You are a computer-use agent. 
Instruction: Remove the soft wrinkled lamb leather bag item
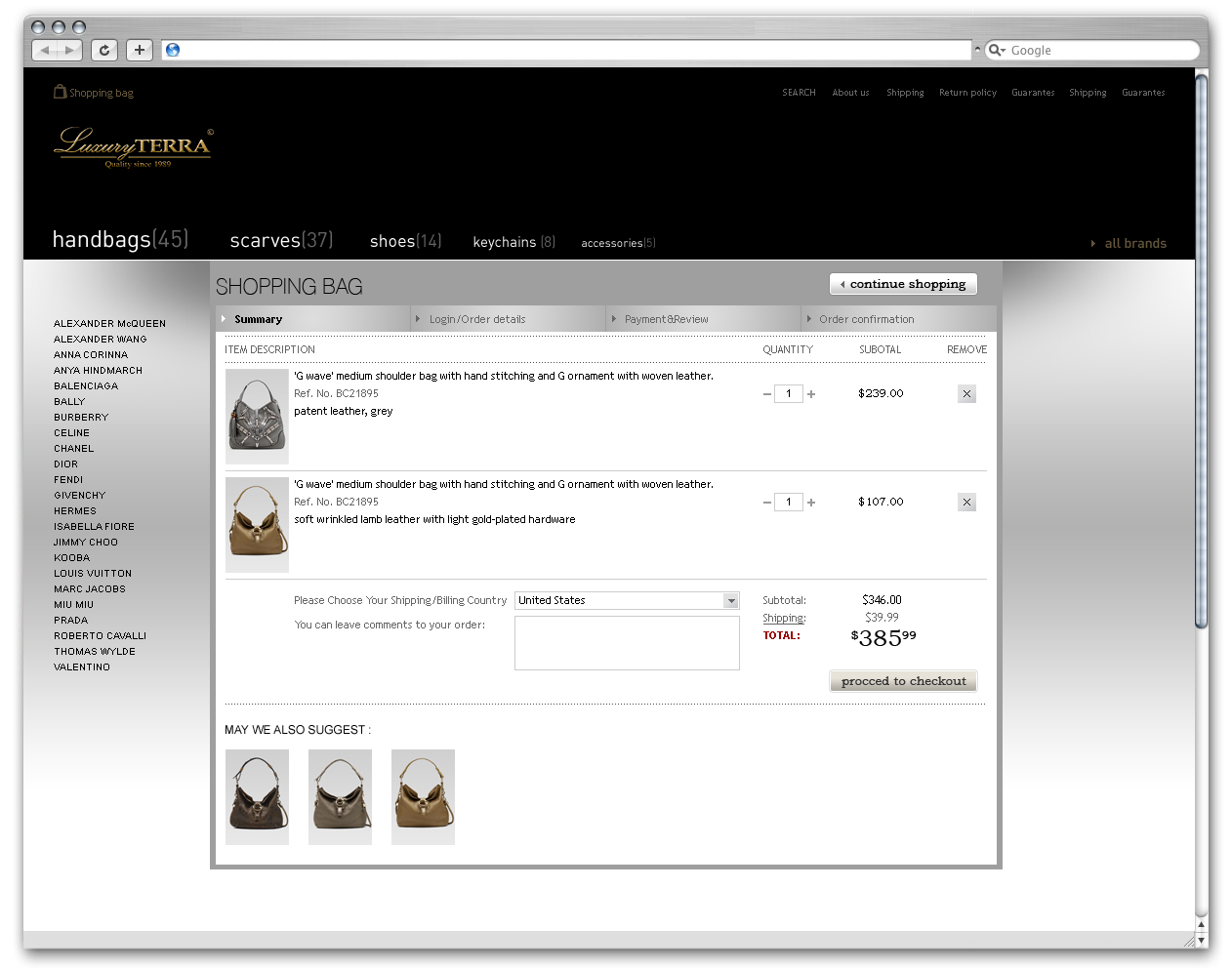click(x=966, y=503)
